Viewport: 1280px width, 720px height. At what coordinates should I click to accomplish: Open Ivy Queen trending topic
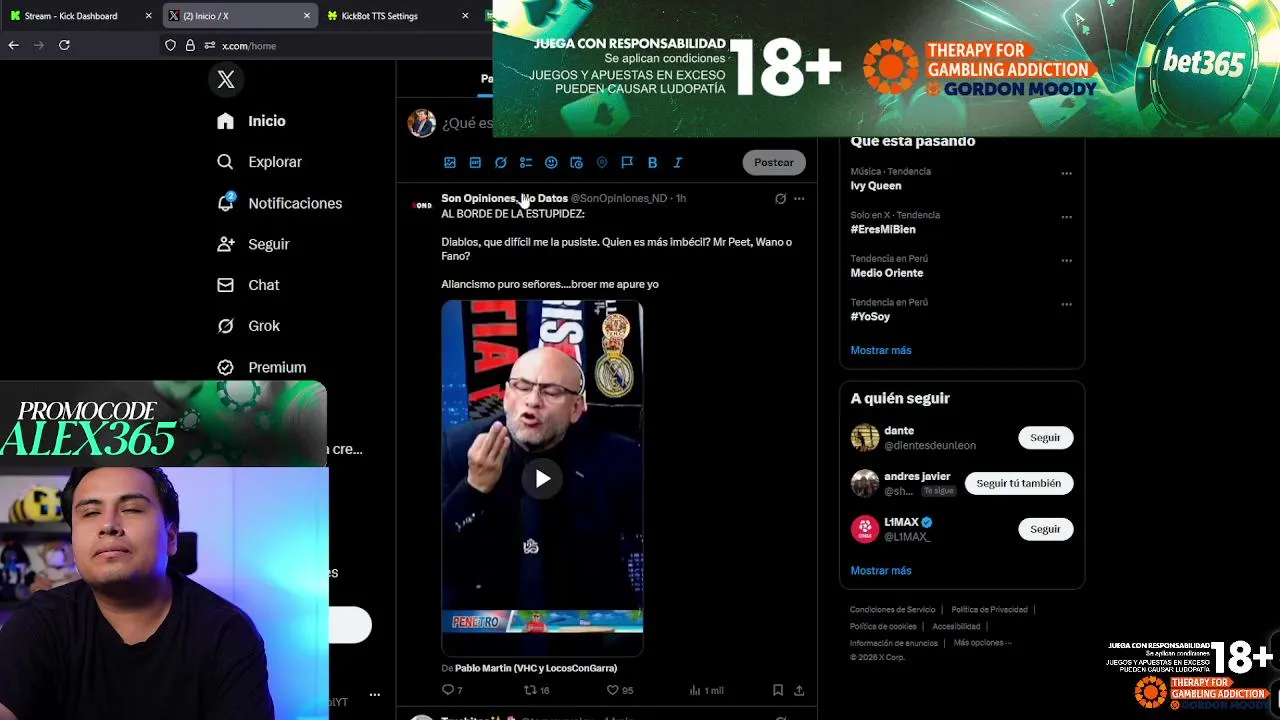pos(876,186)
